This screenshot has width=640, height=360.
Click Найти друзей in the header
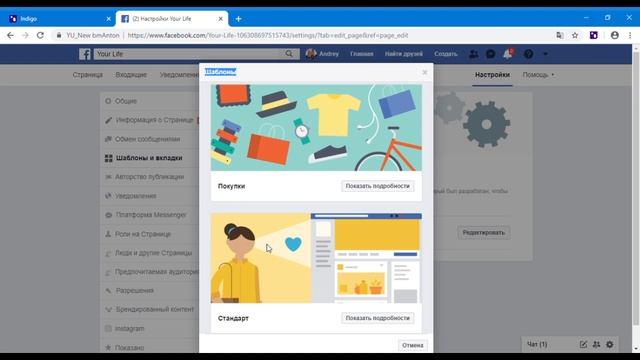click(404, 54)
